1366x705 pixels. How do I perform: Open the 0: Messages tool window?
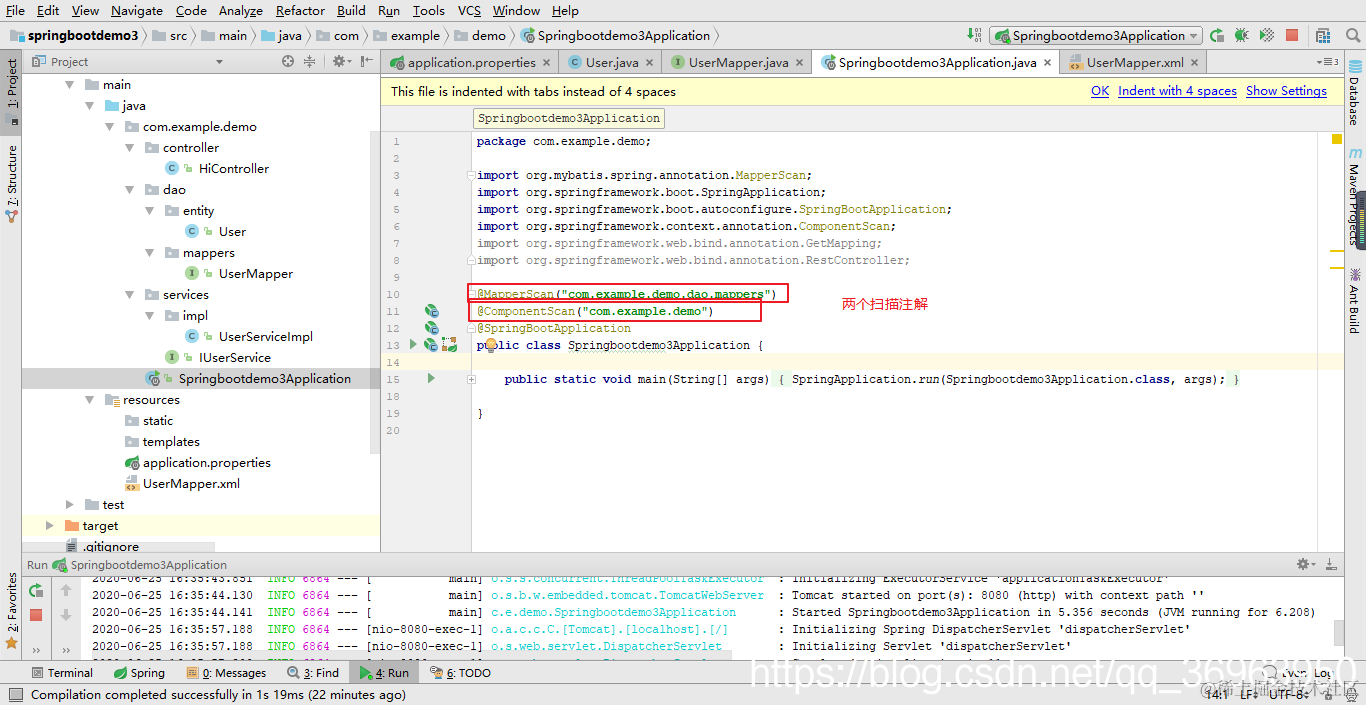(x=225, y=673)
